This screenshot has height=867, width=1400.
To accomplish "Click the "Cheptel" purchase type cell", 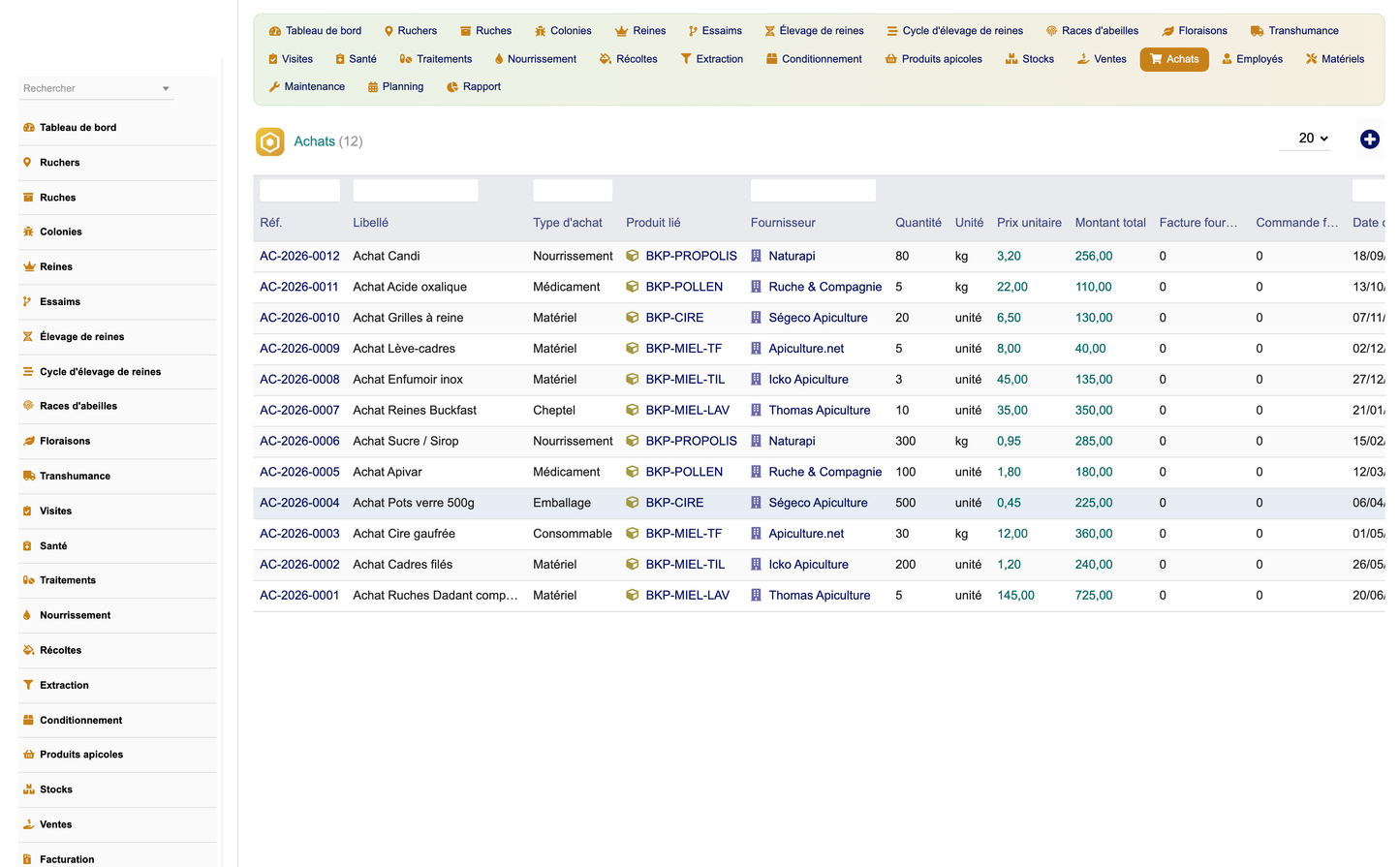I will point(554,411).
